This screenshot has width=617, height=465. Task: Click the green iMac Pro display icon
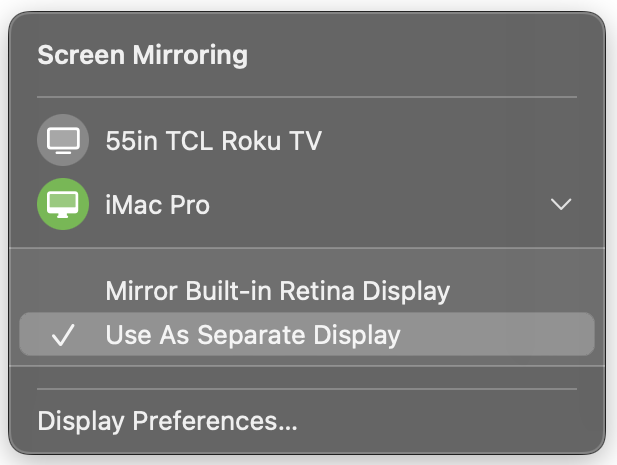pos(62,205)
